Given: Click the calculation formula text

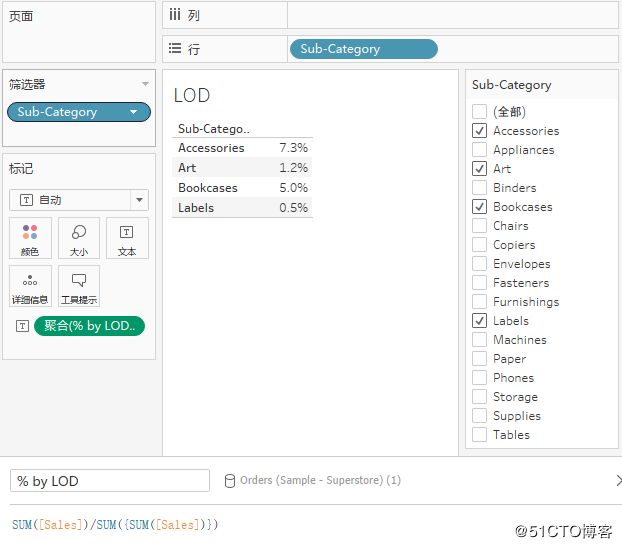Looking at the screenshot, I should 115,525.
